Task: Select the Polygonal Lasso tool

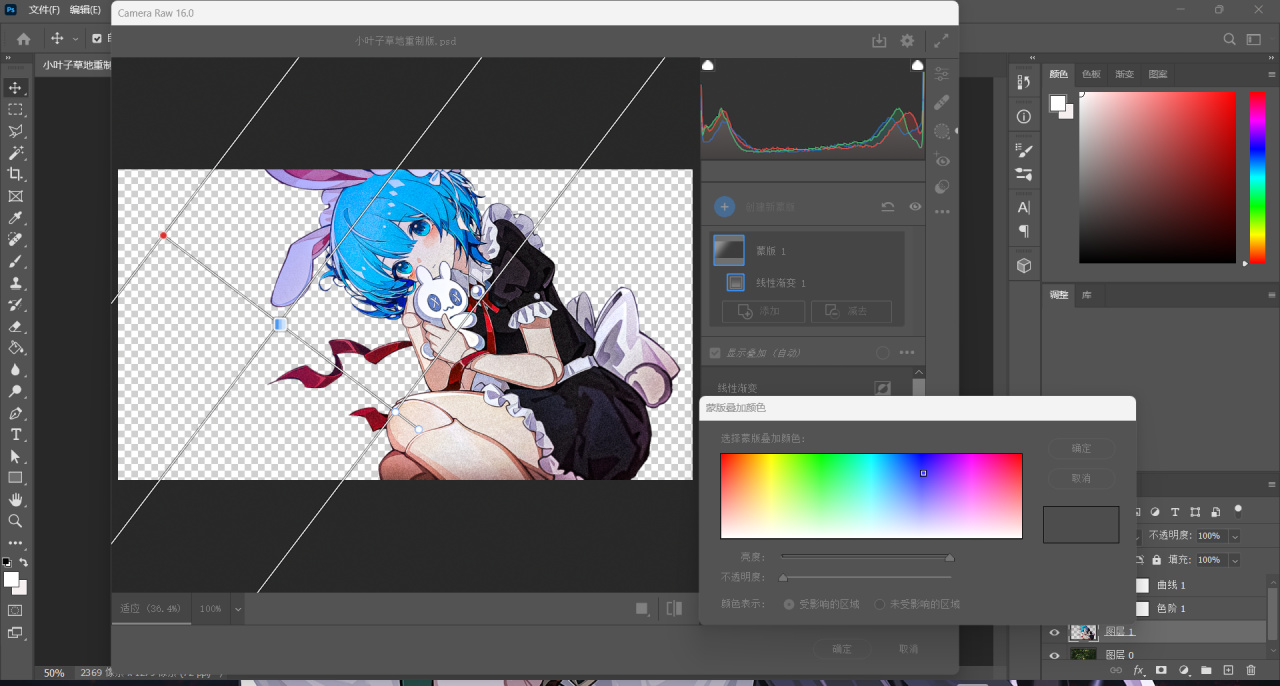Action: 16,132
